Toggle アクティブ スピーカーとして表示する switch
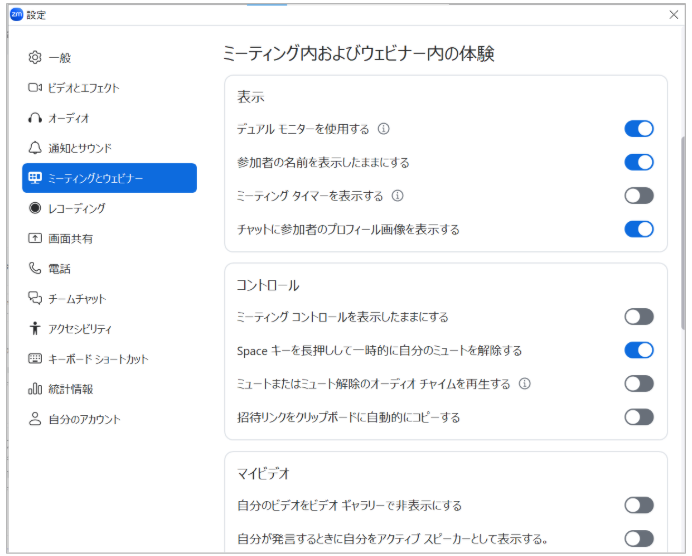 (x=639, y=539)
